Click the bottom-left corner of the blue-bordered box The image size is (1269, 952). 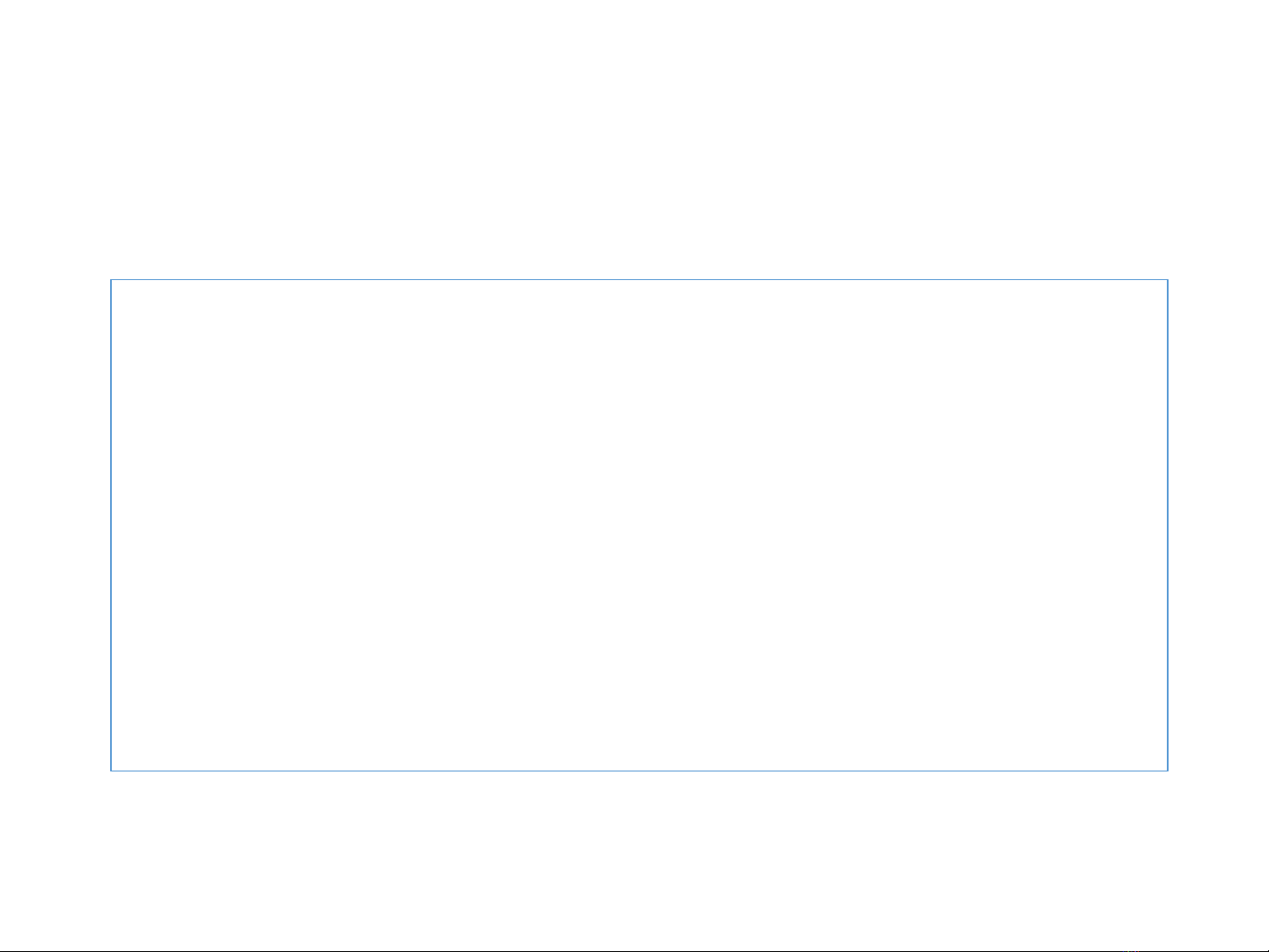pos(111,771)
